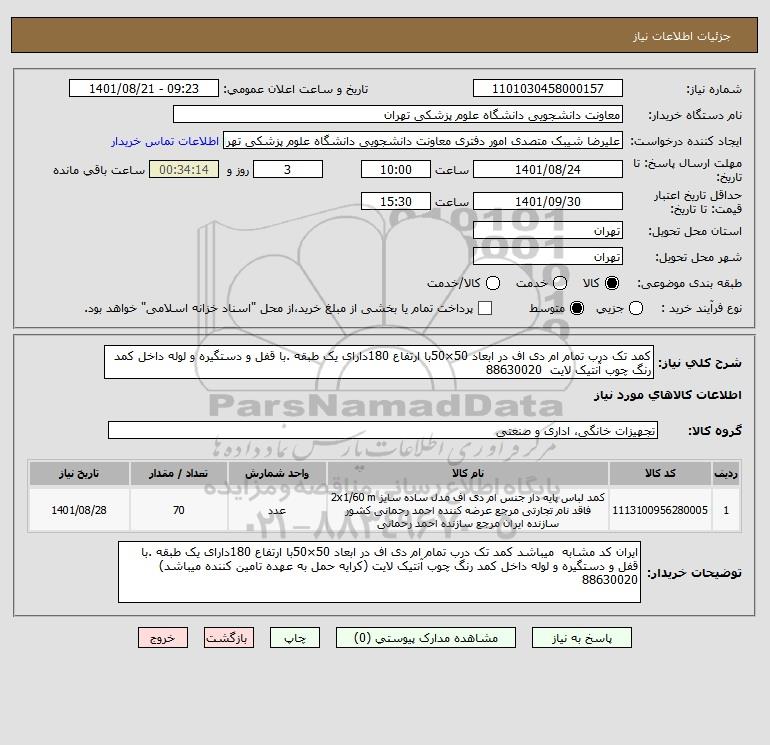The image size is (770, 745).
Task: Click the remaining time countdown 00:34:14
Action: 184,169
